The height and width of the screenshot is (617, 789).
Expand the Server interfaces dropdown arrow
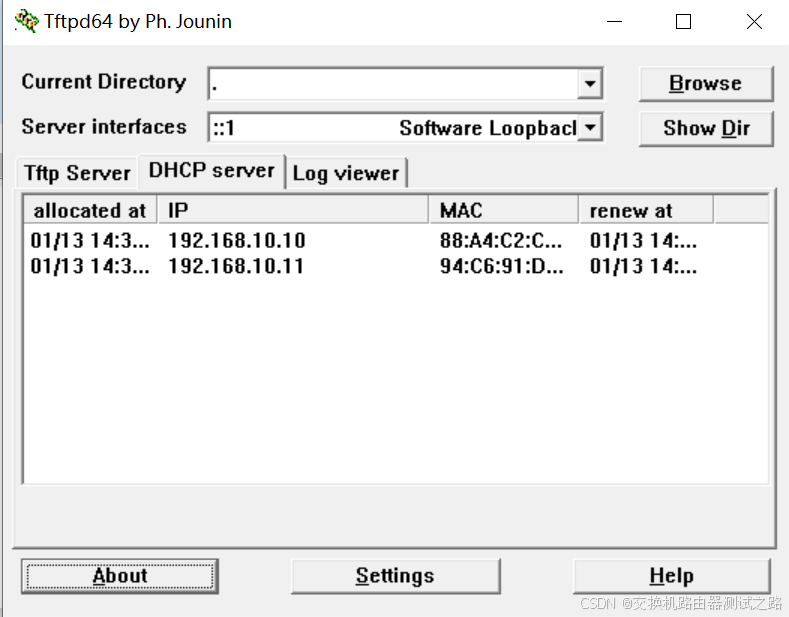tap(590, 127)
